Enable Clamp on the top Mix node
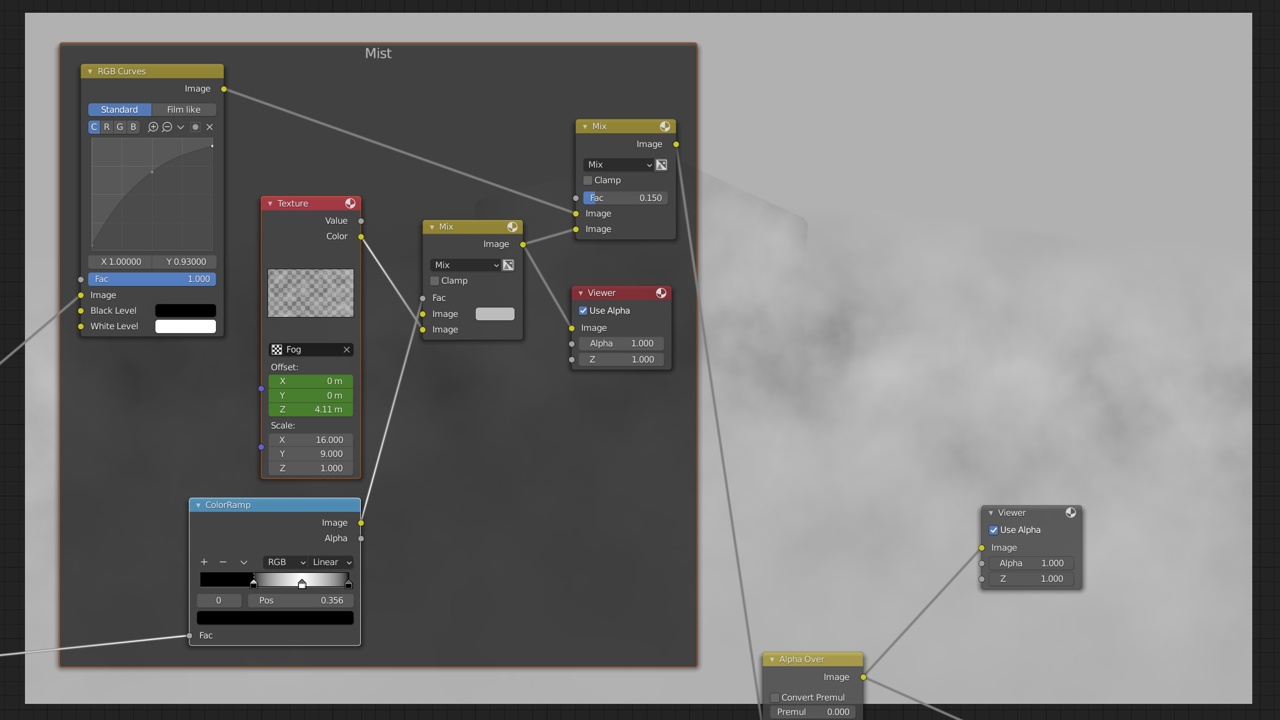The image size is (1280, 720). pyautogui.click(x=588, y=181)
